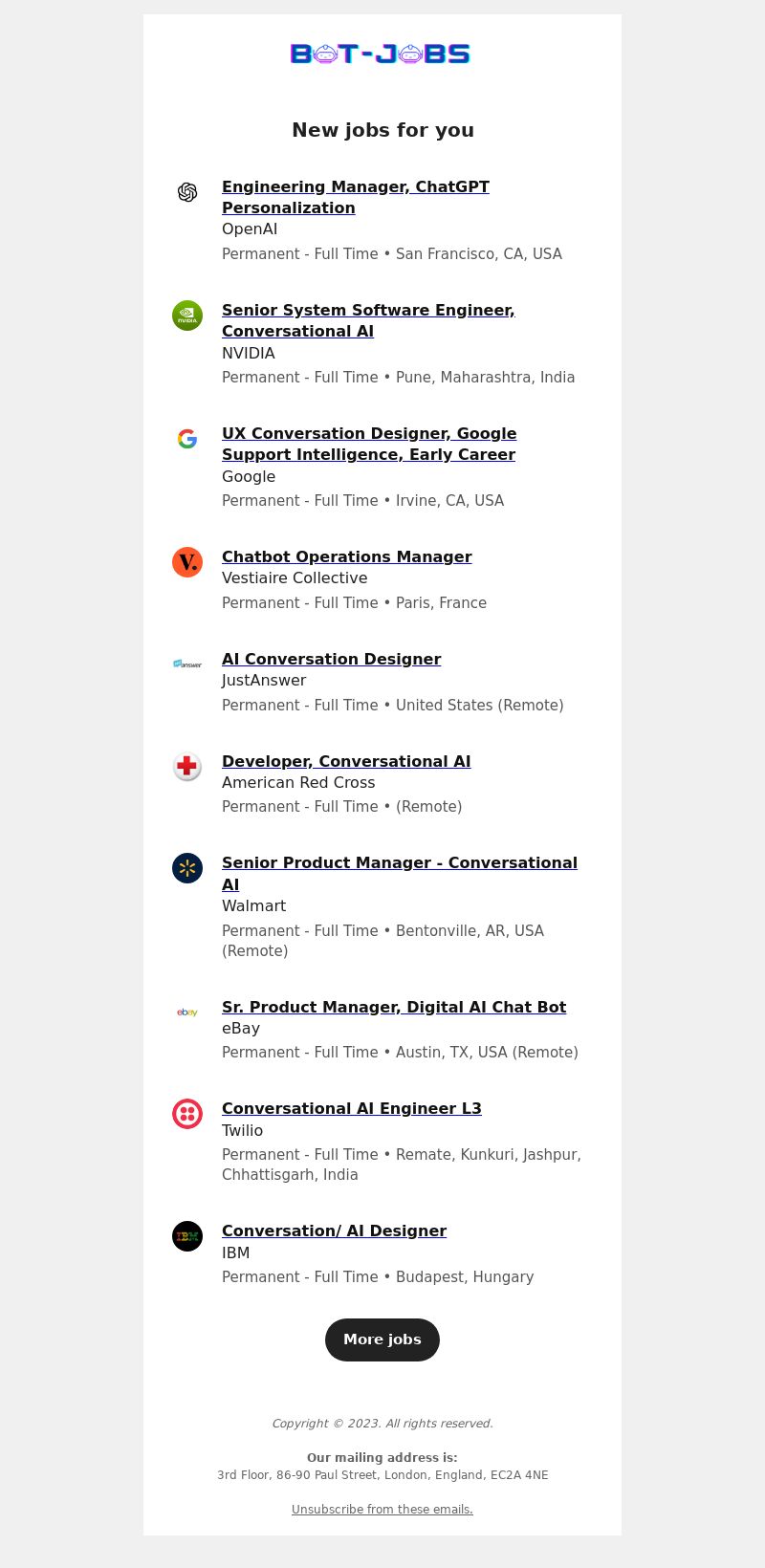
Task: Click Unsubscribe from these emails link
Action: pyautogui.click(x=382, y=1510)
